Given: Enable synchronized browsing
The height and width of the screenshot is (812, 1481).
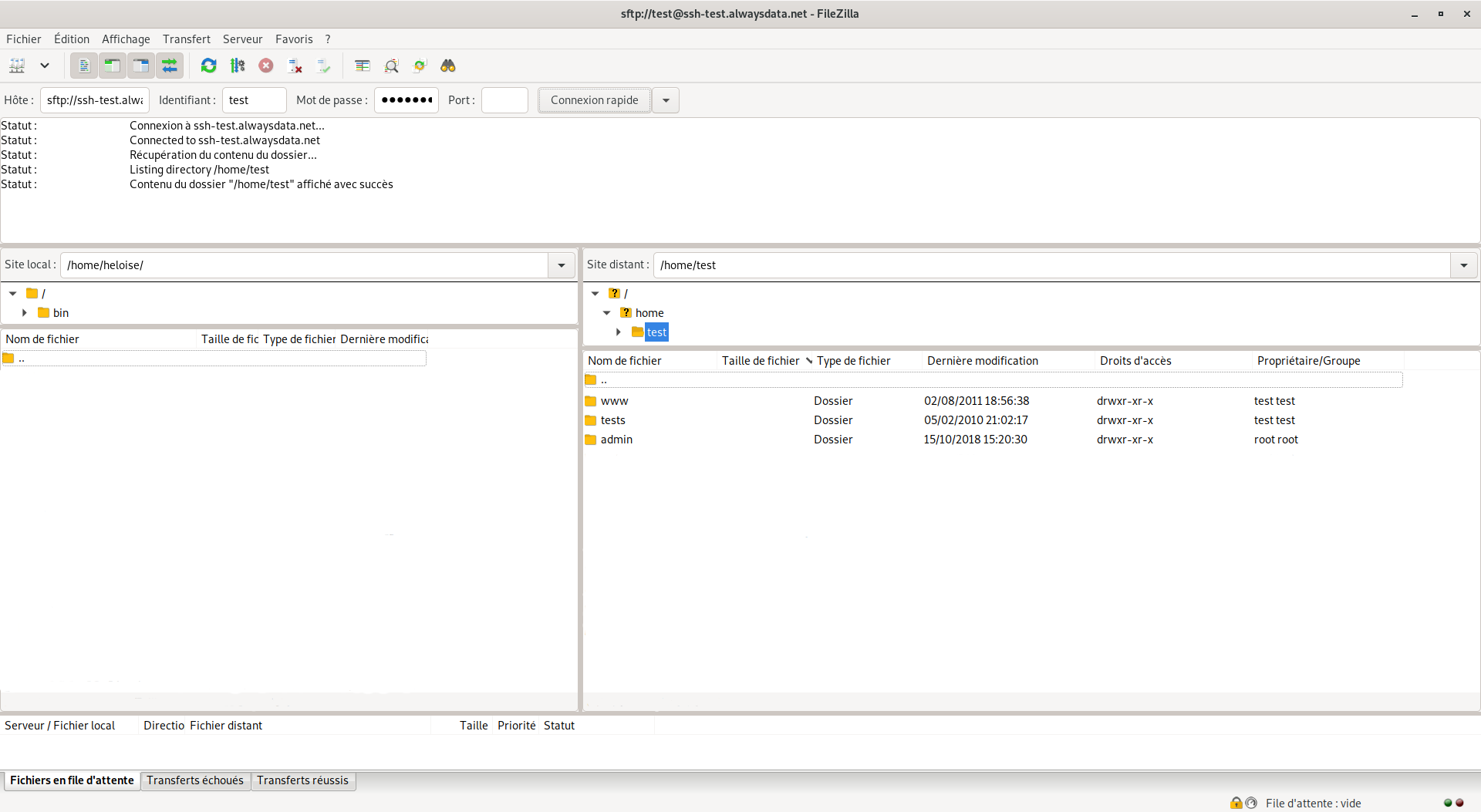Looking at the screenshot, I should pyautogui.click(x=420, y=66).
